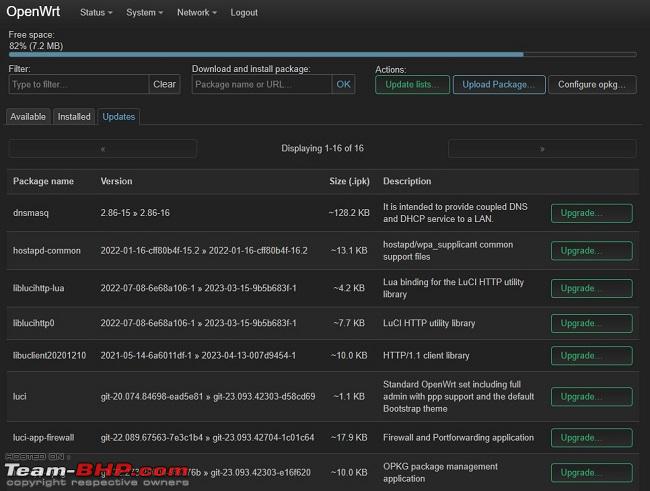
Task: Click the Configure opkg button
Action: pos(592,85)
